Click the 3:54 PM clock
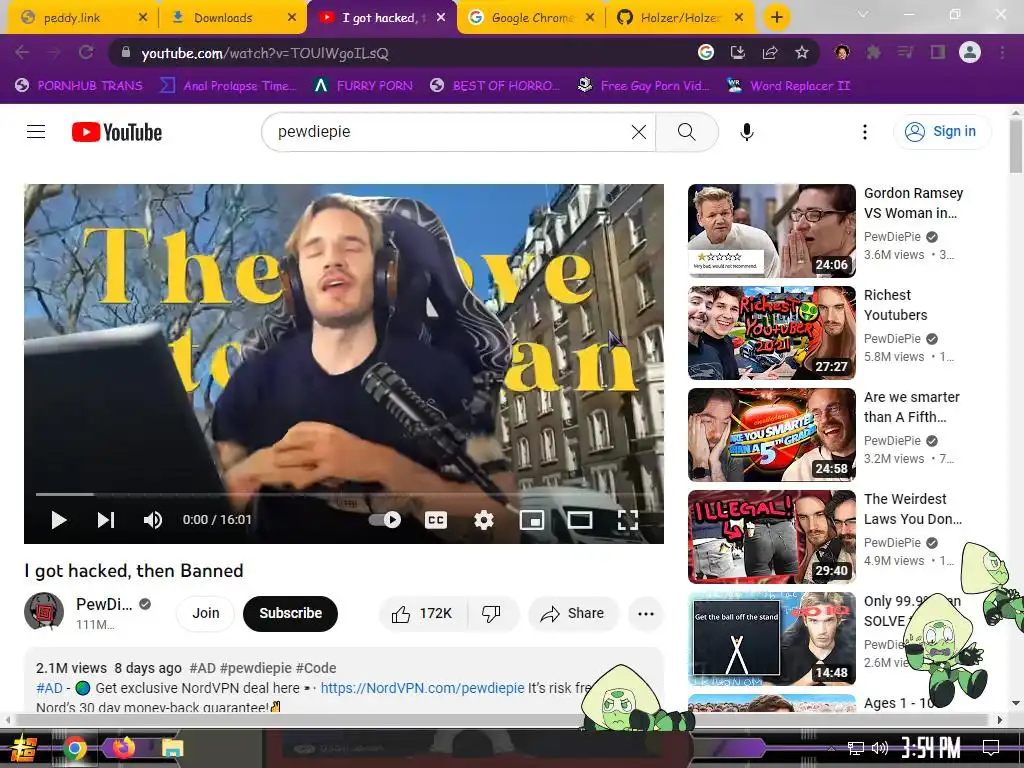Image resolution: width=1024 pixels, height=768 pixels. tap(931, 747)
